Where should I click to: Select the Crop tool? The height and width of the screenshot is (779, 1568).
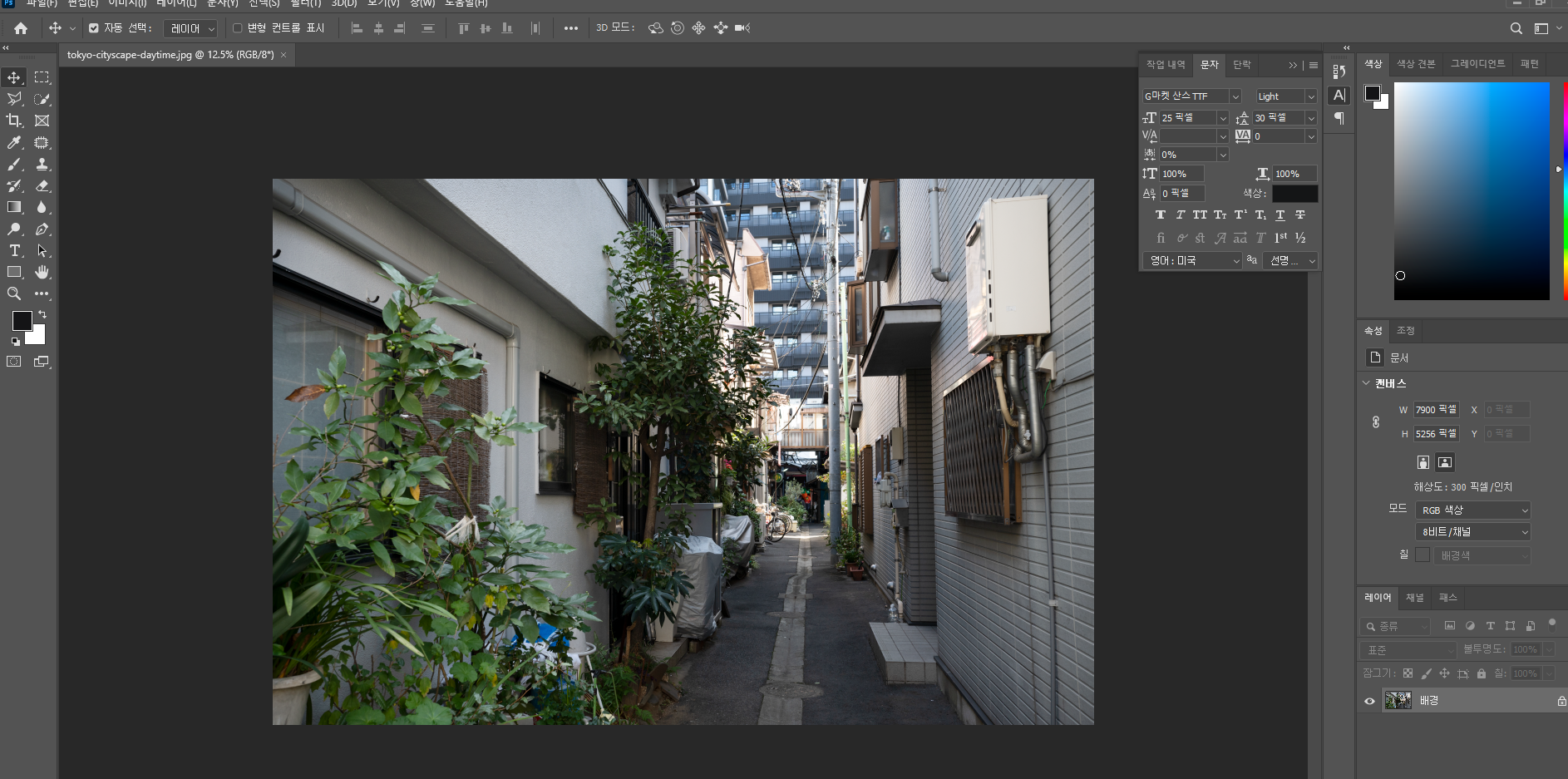[14, 121]
